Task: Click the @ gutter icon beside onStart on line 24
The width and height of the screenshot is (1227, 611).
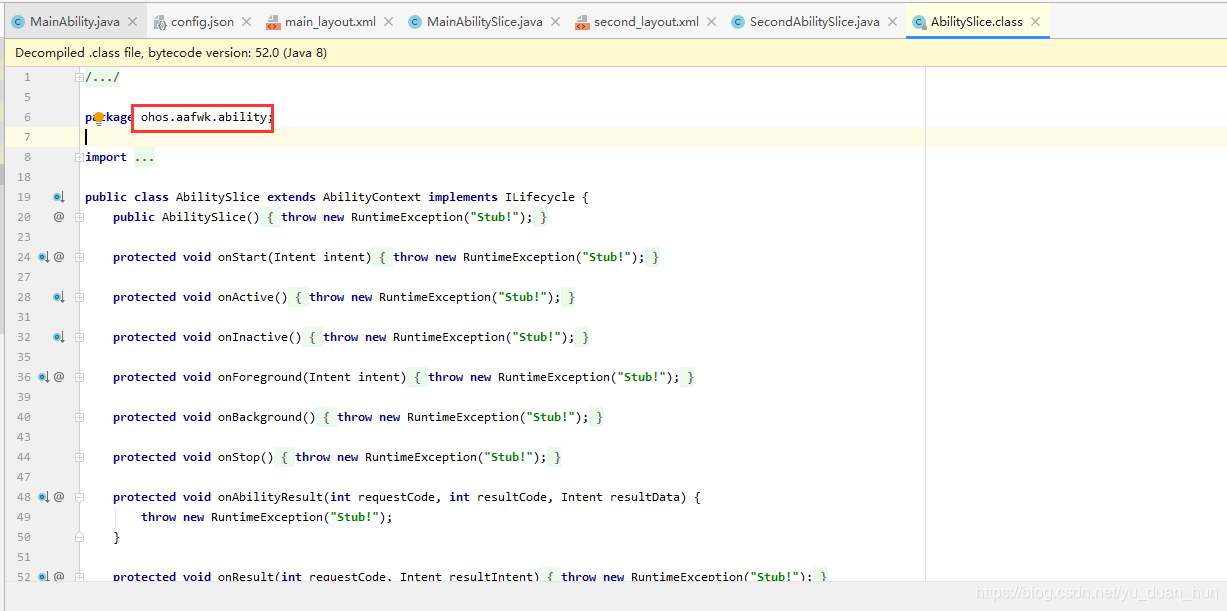Action: pos(59,257)
